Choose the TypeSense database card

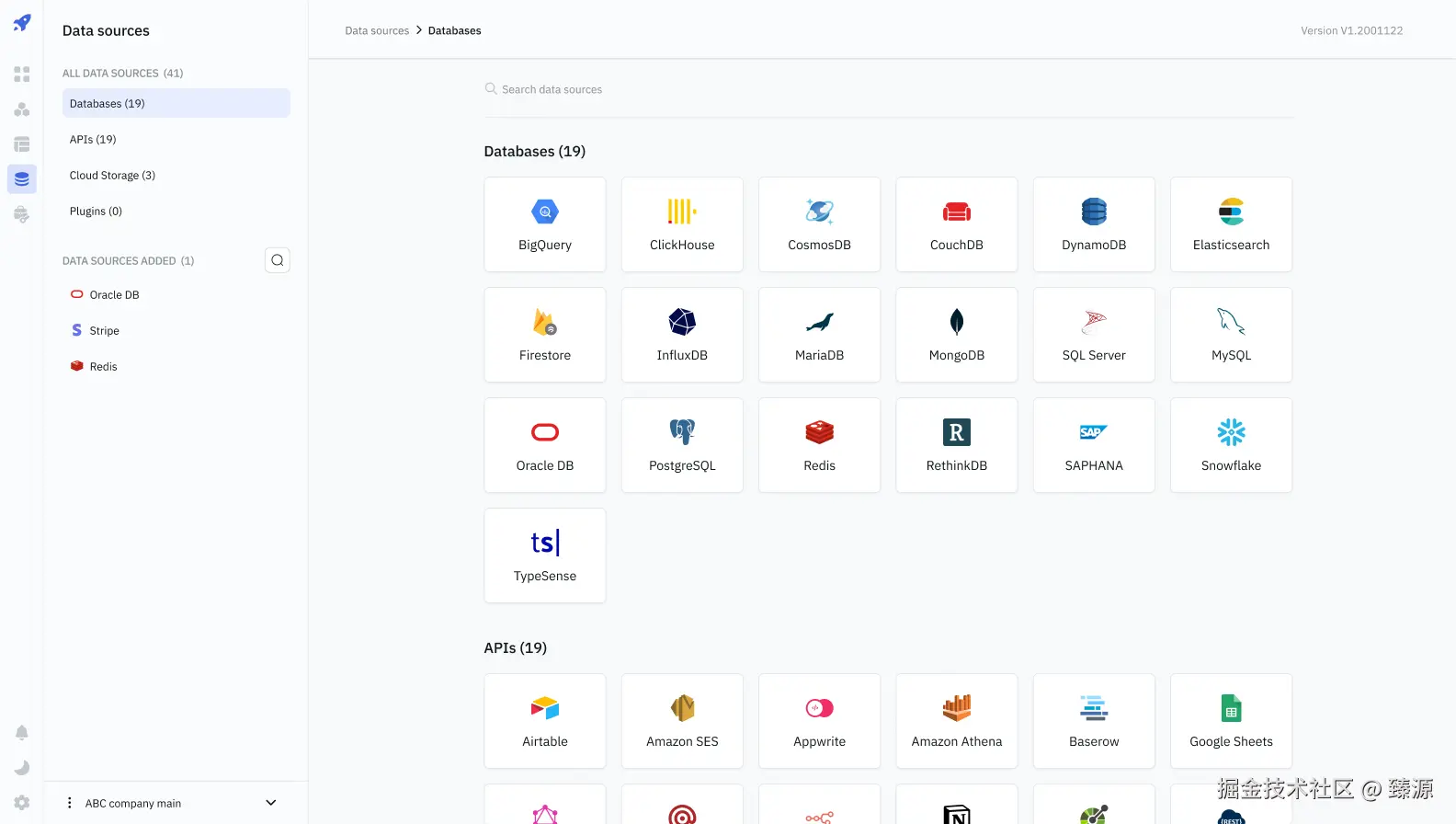pos(545,555)
